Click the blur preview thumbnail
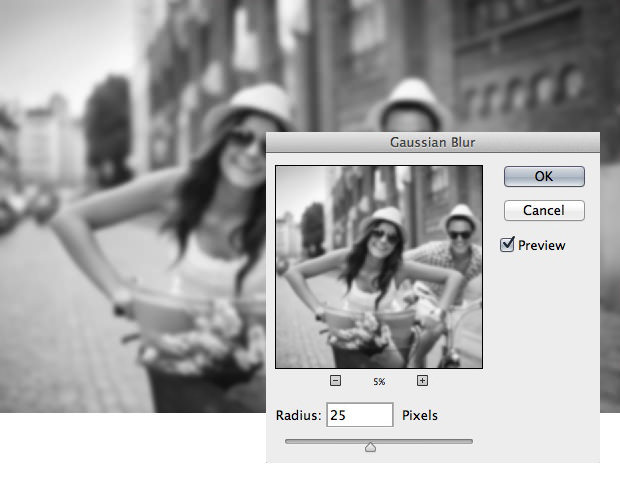Viewport: 620px width, 483px height. (x=379, y=267)
